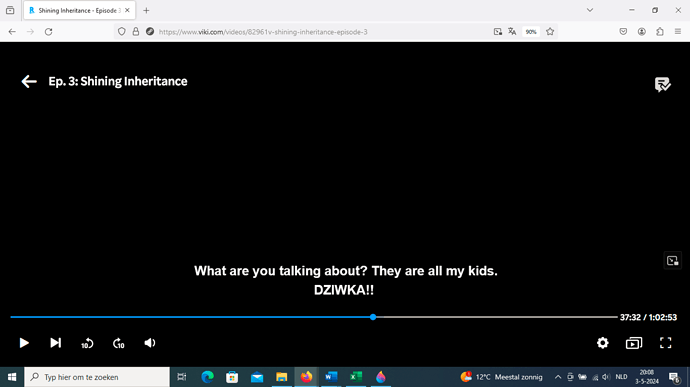Viewport: 690px width, 387px height.
Task: Open Firefox View recent browsing
Action: click(x=10, y=11)
